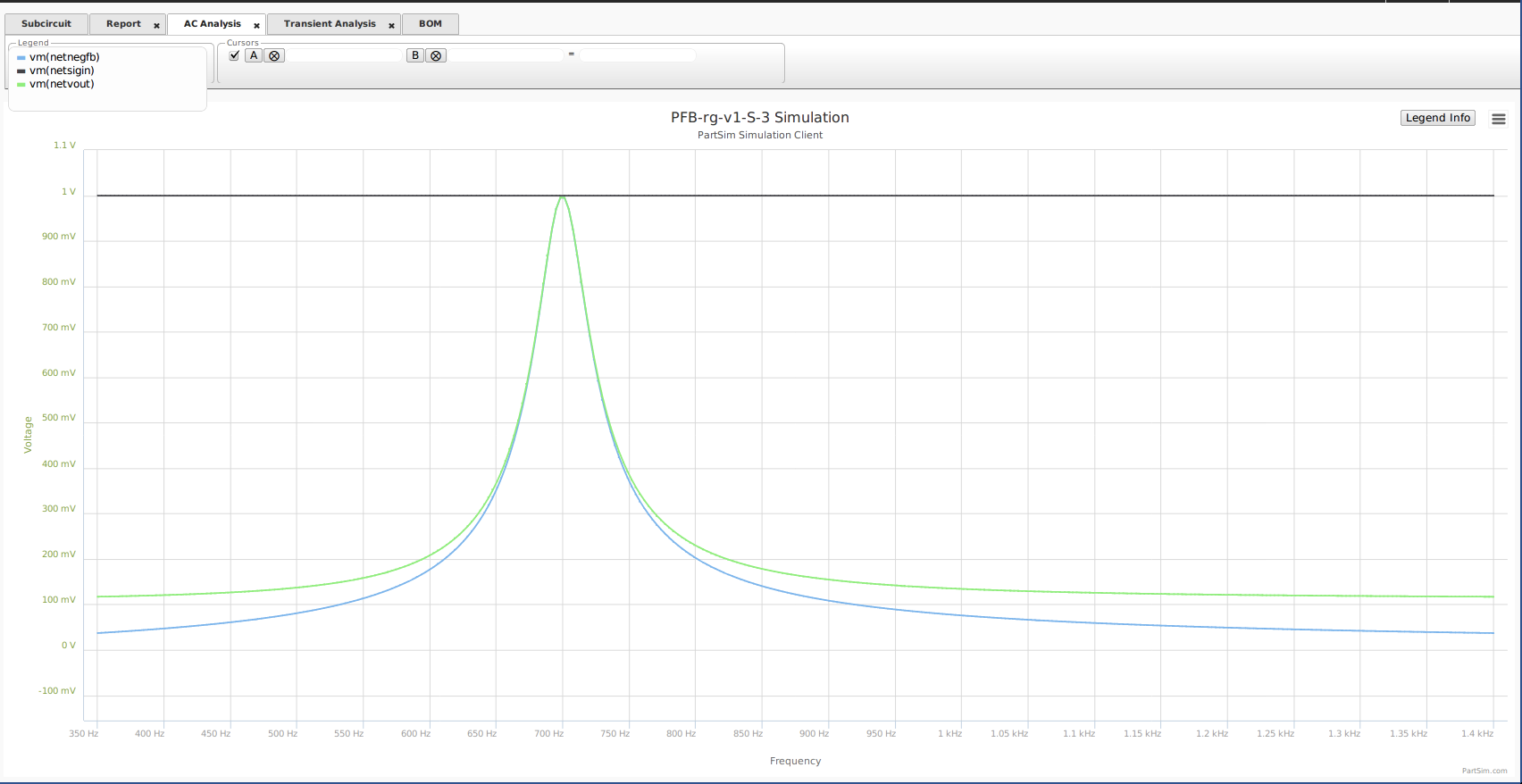Click the 1.4 kHz axis tick label

pyautogui.click(x=1477, y=734)
